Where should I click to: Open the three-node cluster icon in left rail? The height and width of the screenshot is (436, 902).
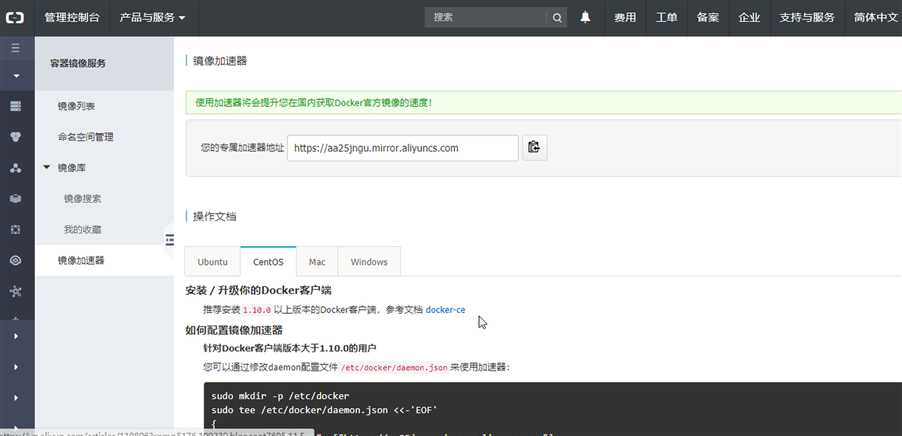click(x=16, y=168)
